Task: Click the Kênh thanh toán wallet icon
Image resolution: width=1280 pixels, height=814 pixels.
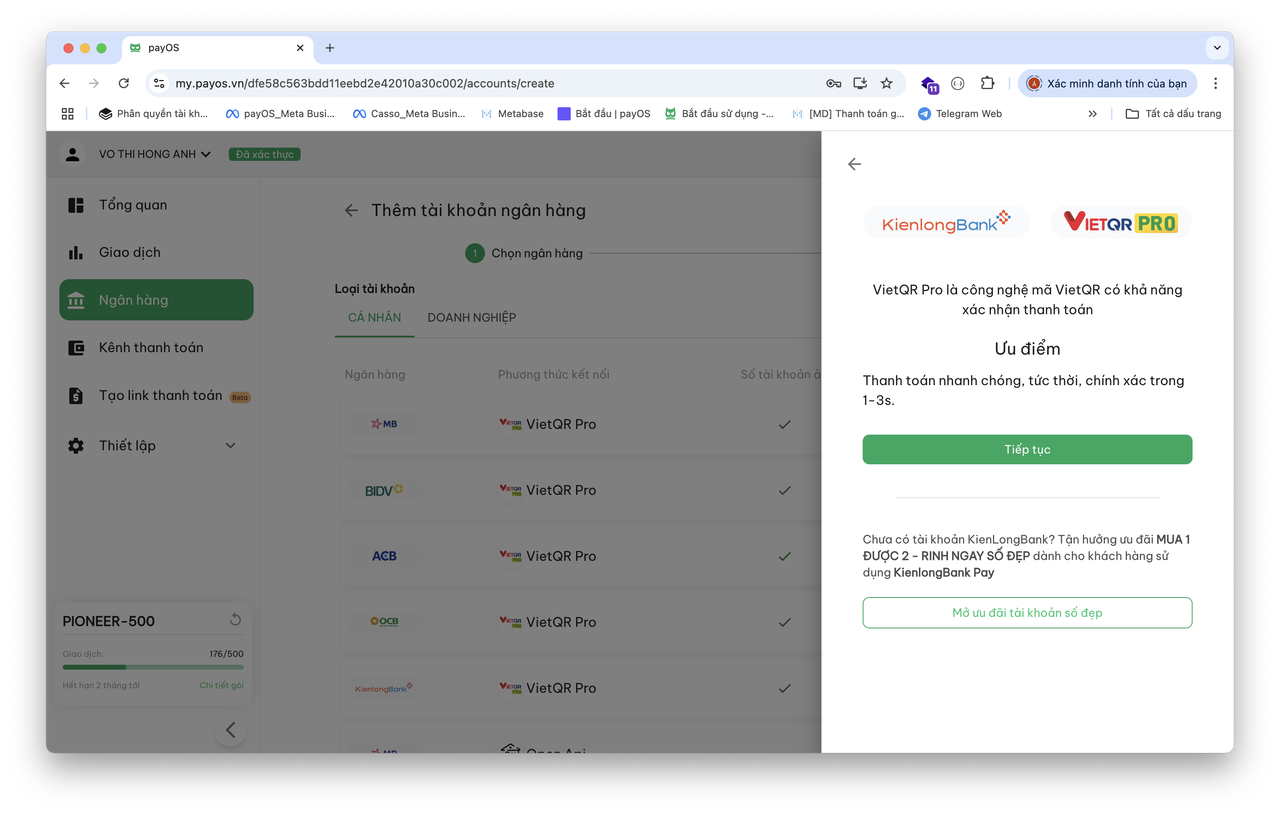Action: click(76, 348)
